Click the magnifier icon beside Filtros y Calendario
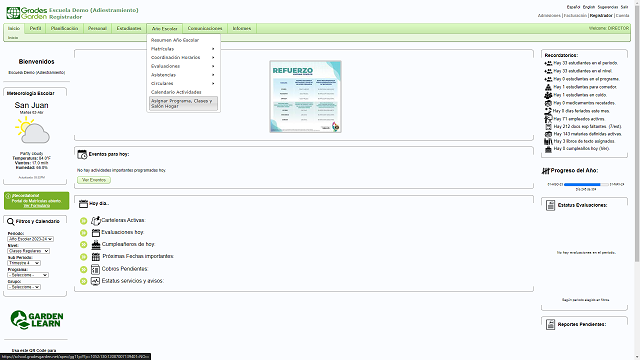640x360 pixels. [11, 222]
